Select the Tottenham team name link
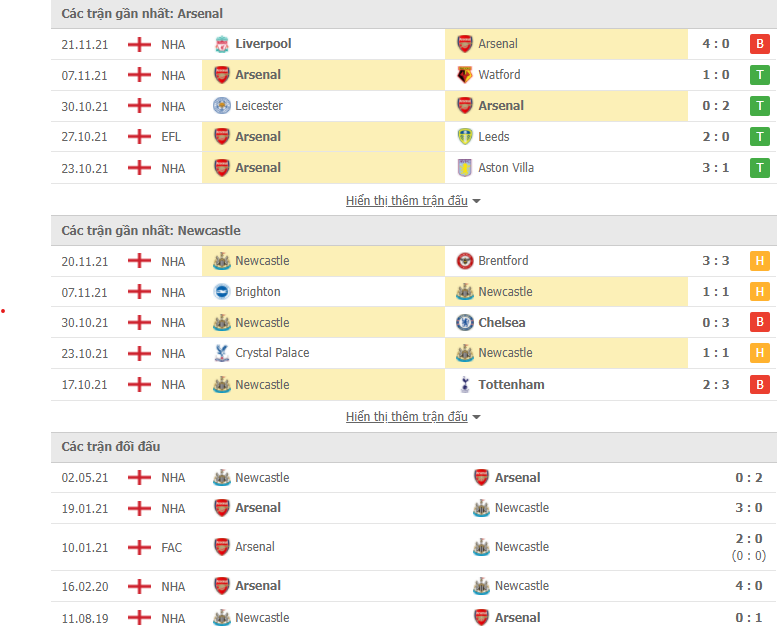 511,385
